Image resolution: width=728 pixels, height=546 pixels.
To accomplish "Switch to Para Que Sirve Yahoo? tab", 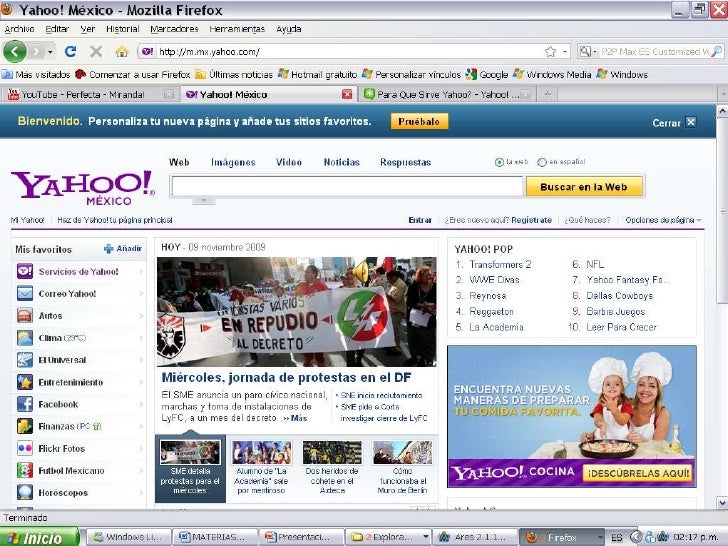I will (448, 95).
